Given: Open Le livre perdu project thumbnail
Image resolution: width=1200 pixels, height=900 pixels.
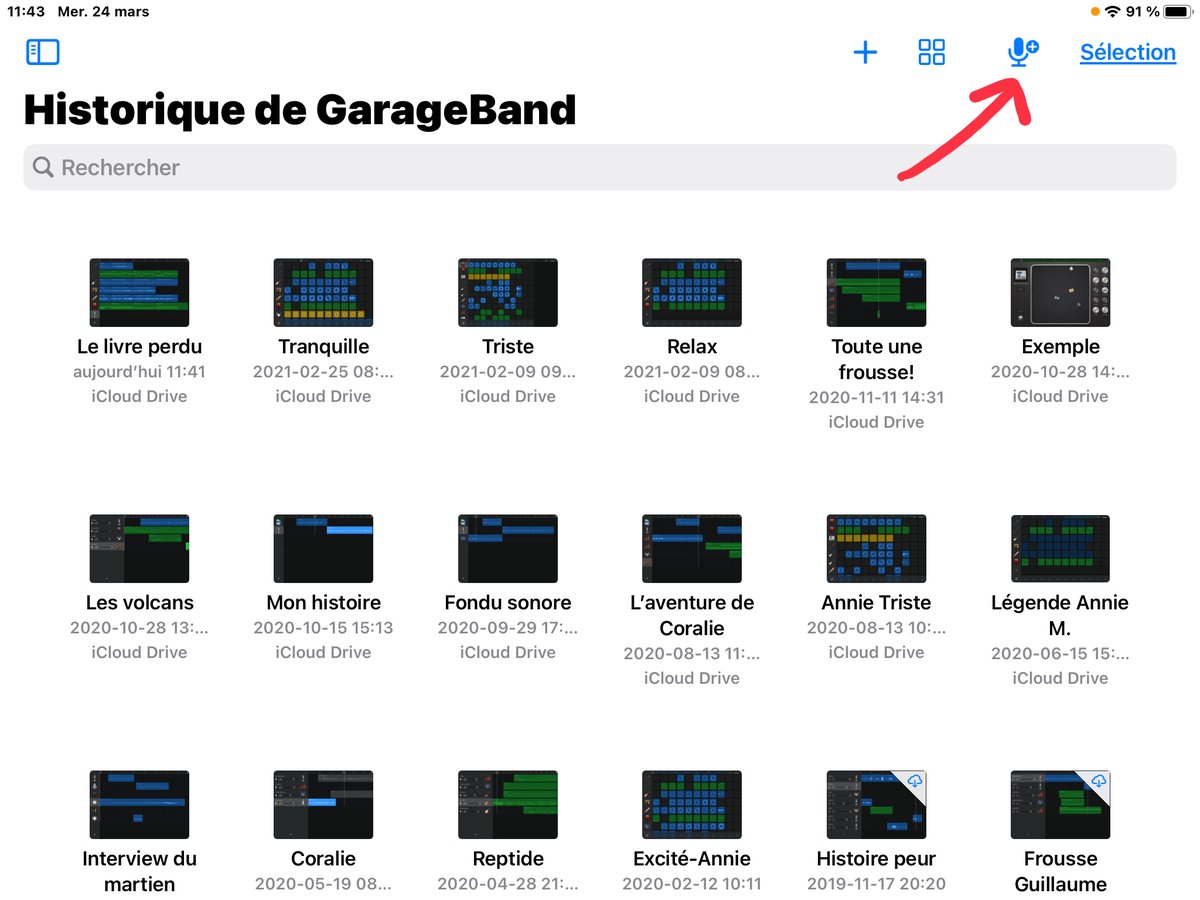Looking at the screenshot, I should [140, 292].
